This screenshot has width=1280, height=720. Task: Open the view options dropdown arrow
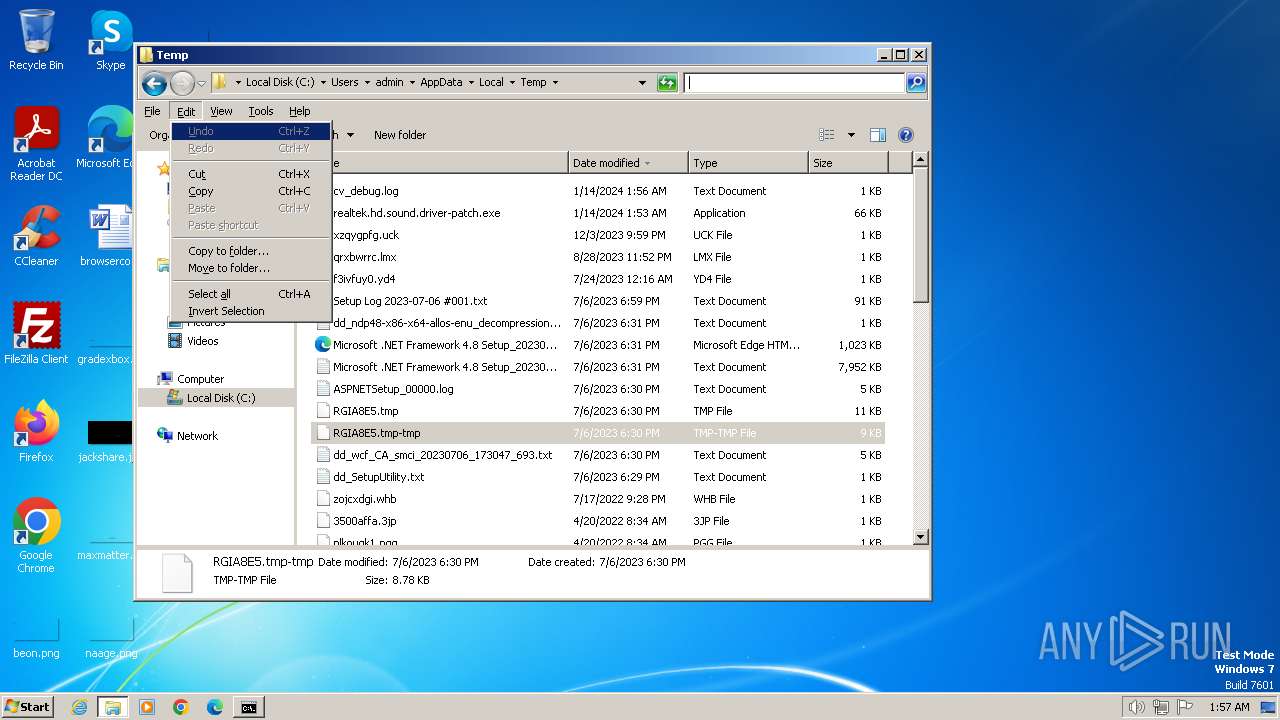851,135
